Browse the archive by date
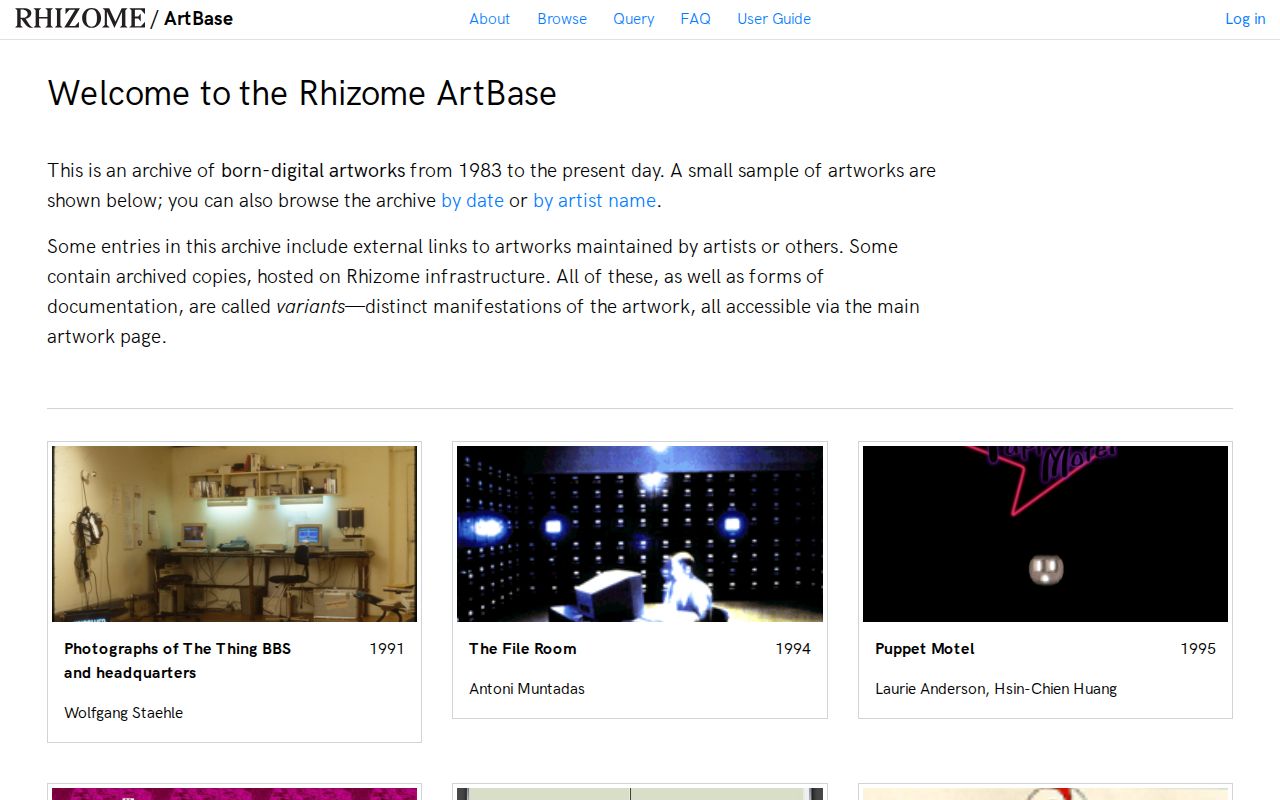The width and height of the screenshot is (1280, 800). pos(472,200)
